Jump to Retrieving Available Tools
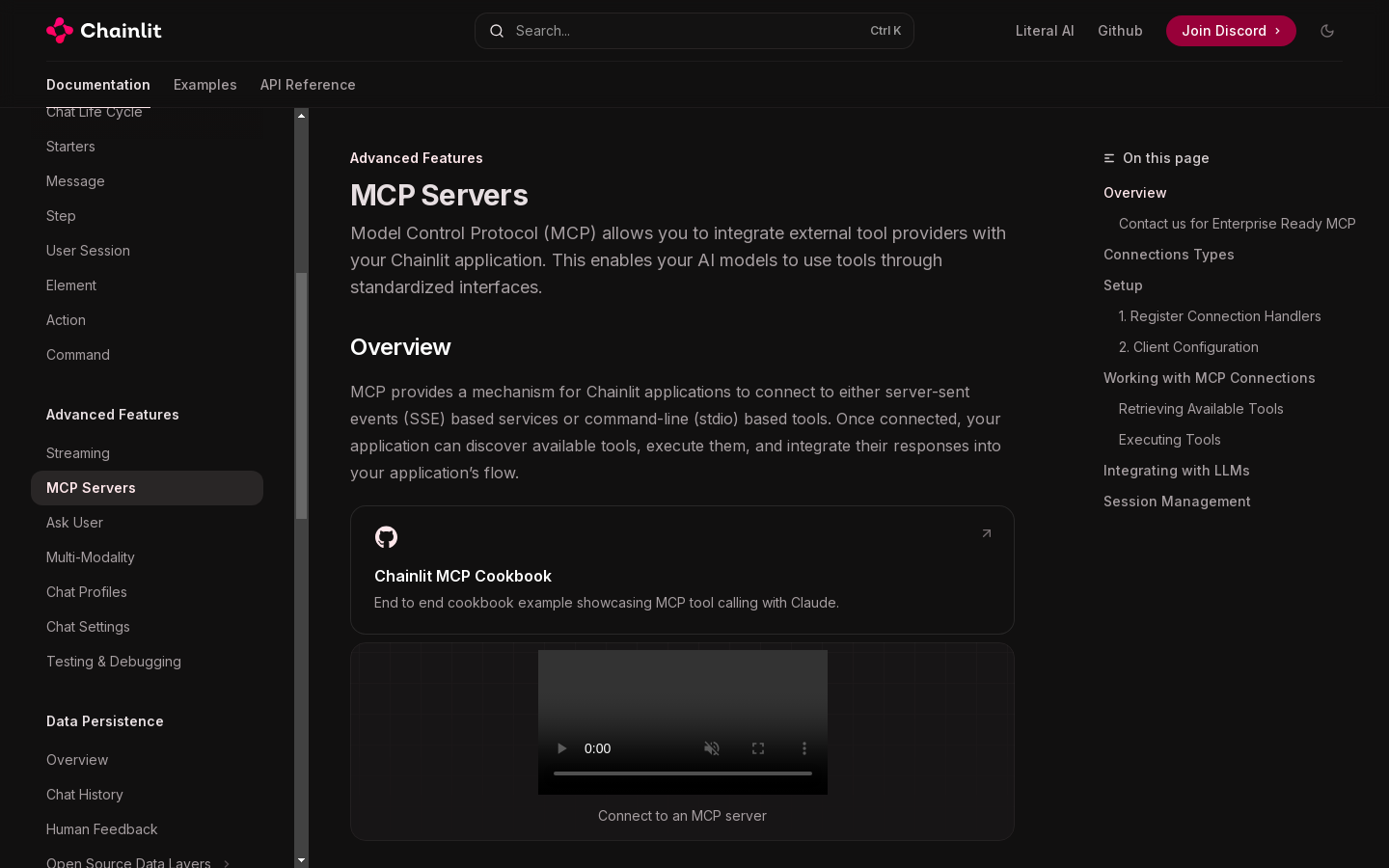1389x868 pixels. 1201,409
